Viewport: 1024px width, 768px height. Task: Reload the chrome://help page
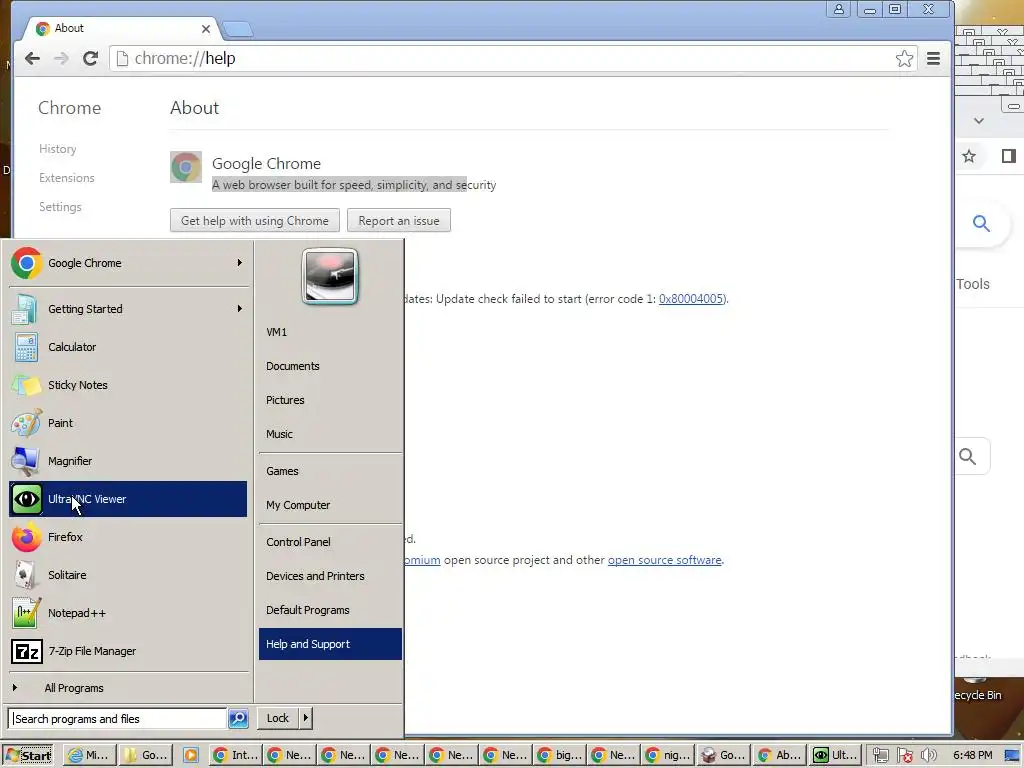[x=90, y=59]
